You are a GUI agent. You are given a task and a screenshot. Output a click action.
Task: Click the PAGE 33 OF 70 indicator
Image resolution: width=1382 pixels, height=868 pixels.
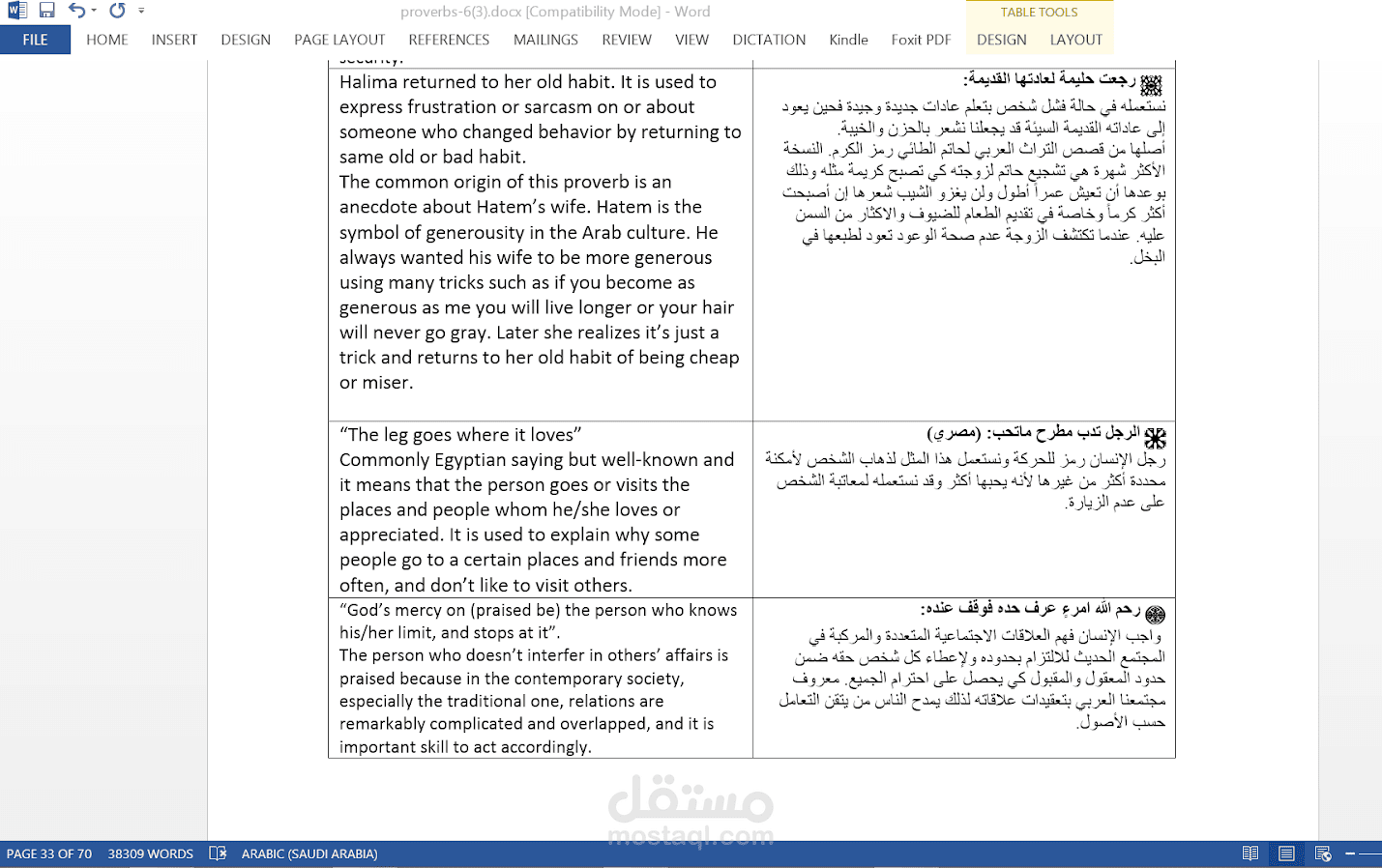click(49, 854)
